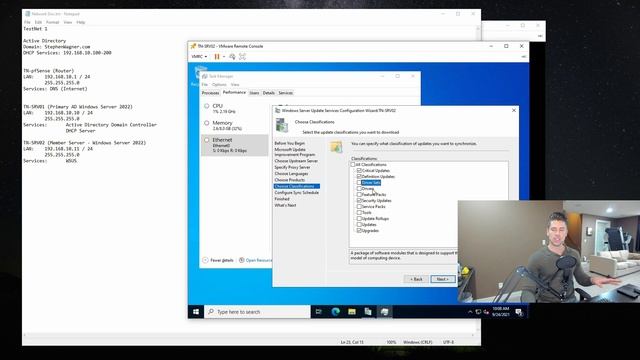
Task: Open Notepad File menu
Action: click(x=27, y=22)
